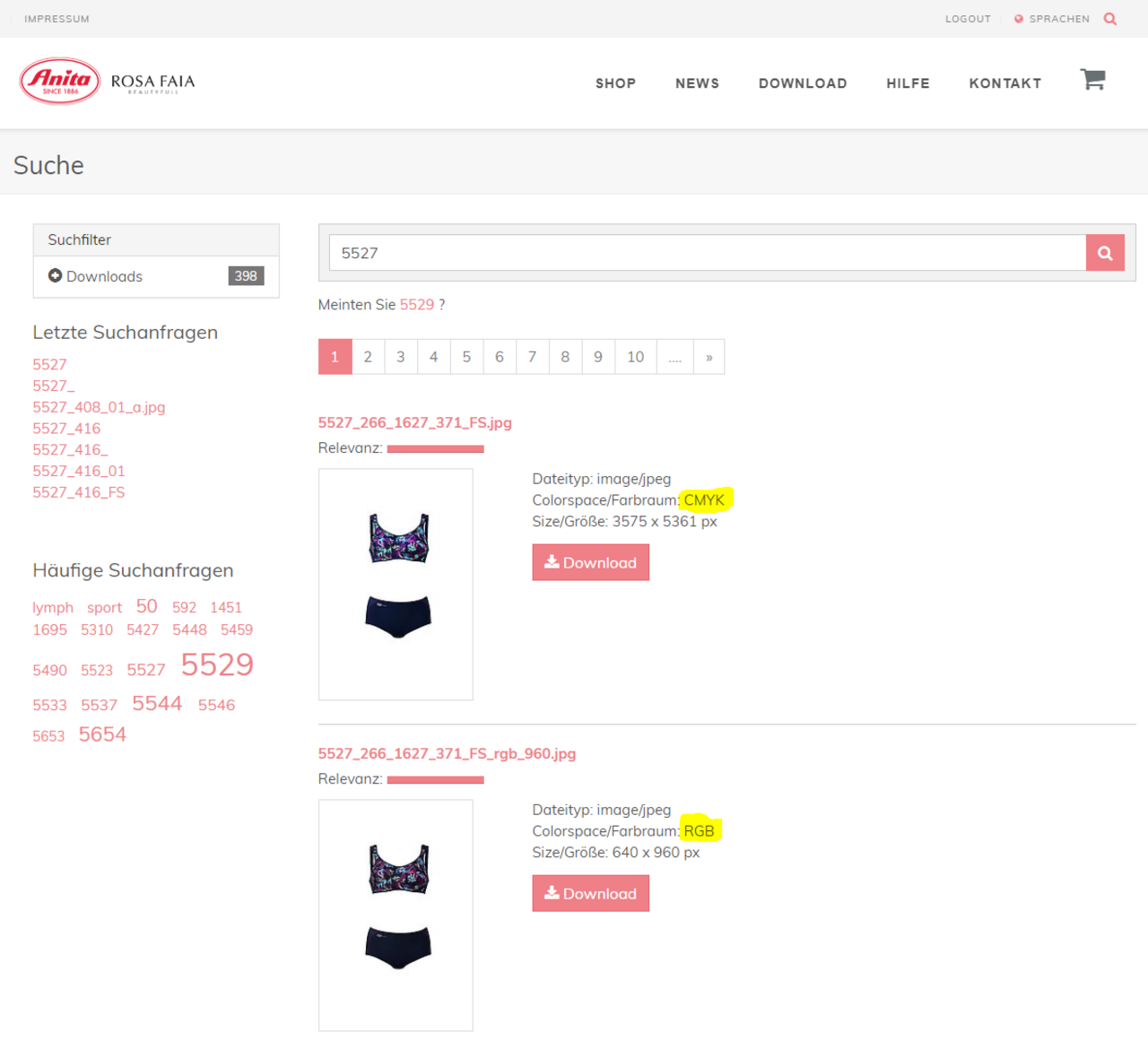This screenshot has height=1050, width=1148.
Task: Download the RGB 960 version image
Action: coord(590,894)
